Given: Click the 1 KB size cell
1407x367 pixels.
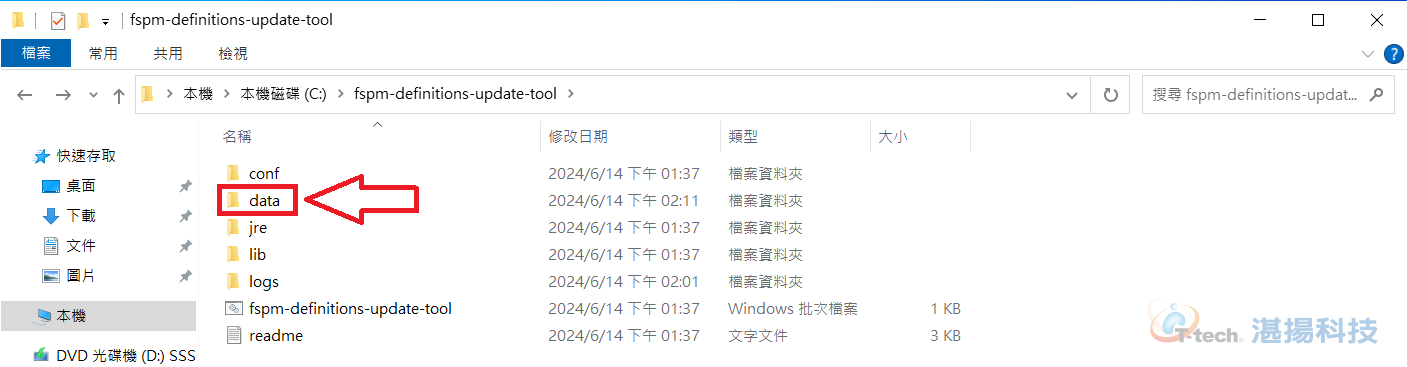Looking at the screenshot, I should [x=945, y=308].
